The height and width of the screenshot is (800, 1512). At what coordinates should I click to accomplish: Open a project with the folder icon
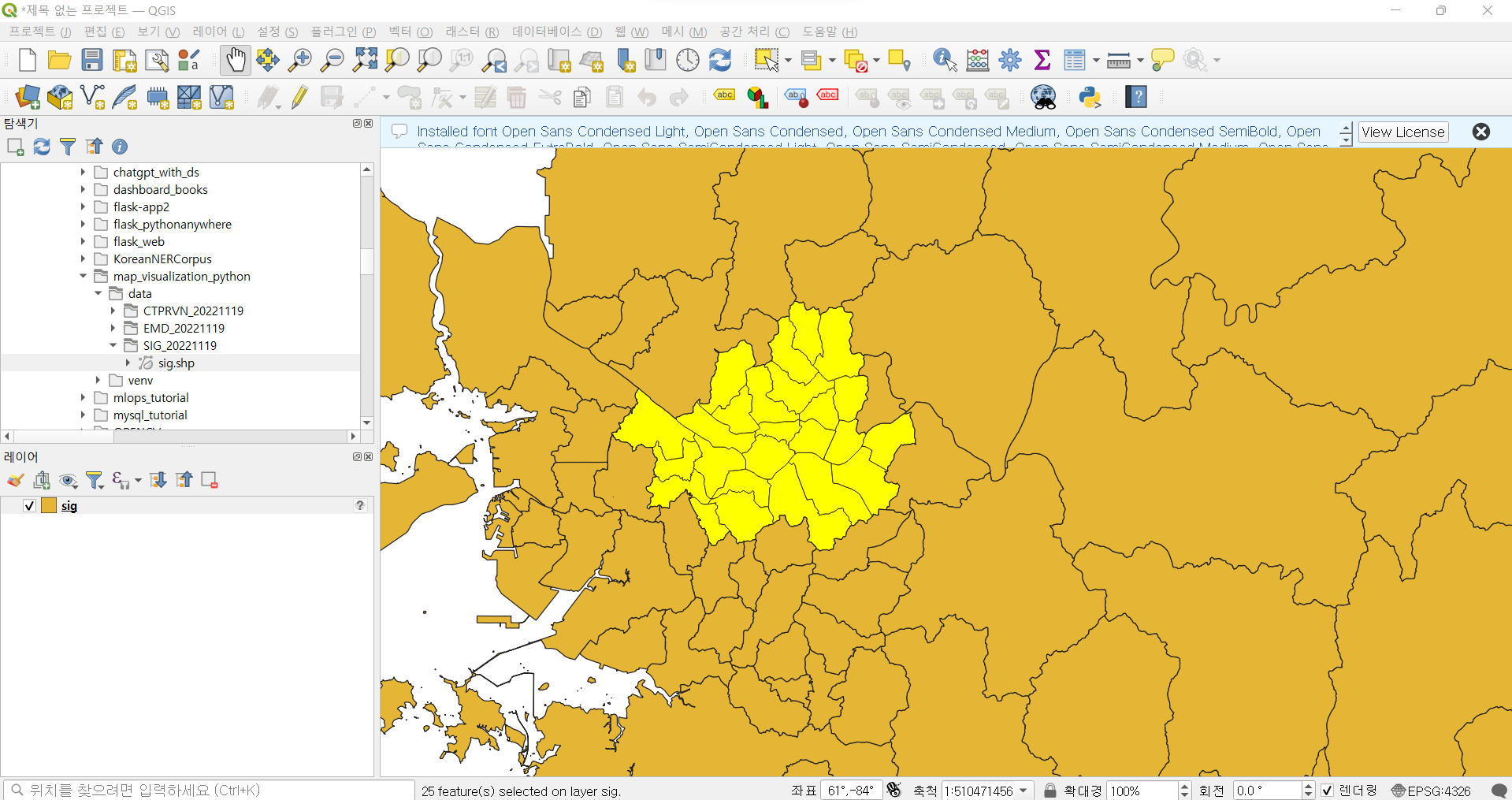click(59, 60)
